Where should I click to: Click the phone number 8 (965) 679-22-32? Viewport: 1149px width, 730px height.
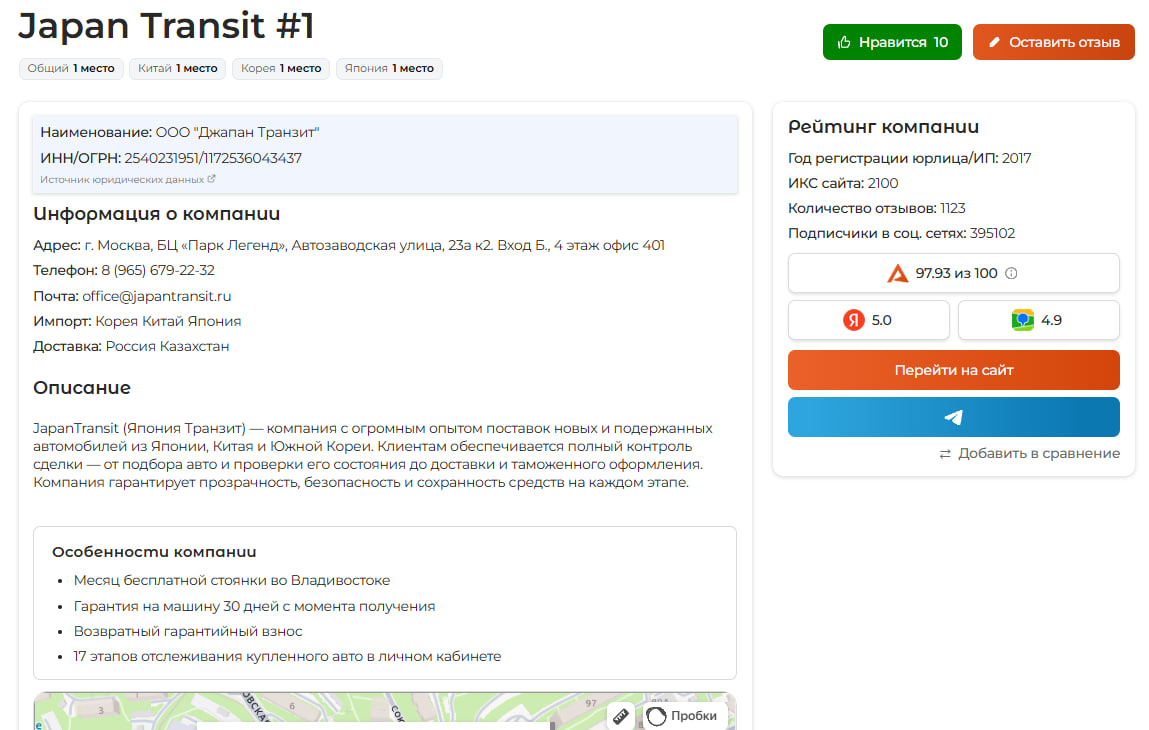[x=158, y=270]
